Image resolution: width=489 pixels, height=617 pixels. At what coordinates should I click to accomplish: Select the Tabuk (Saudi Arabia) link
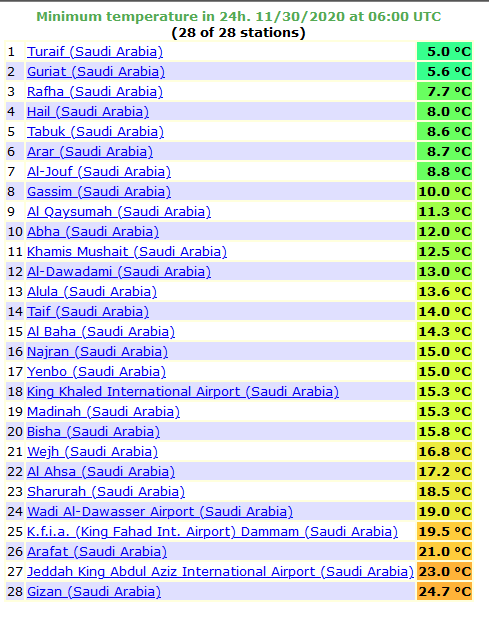coord(95,132)
